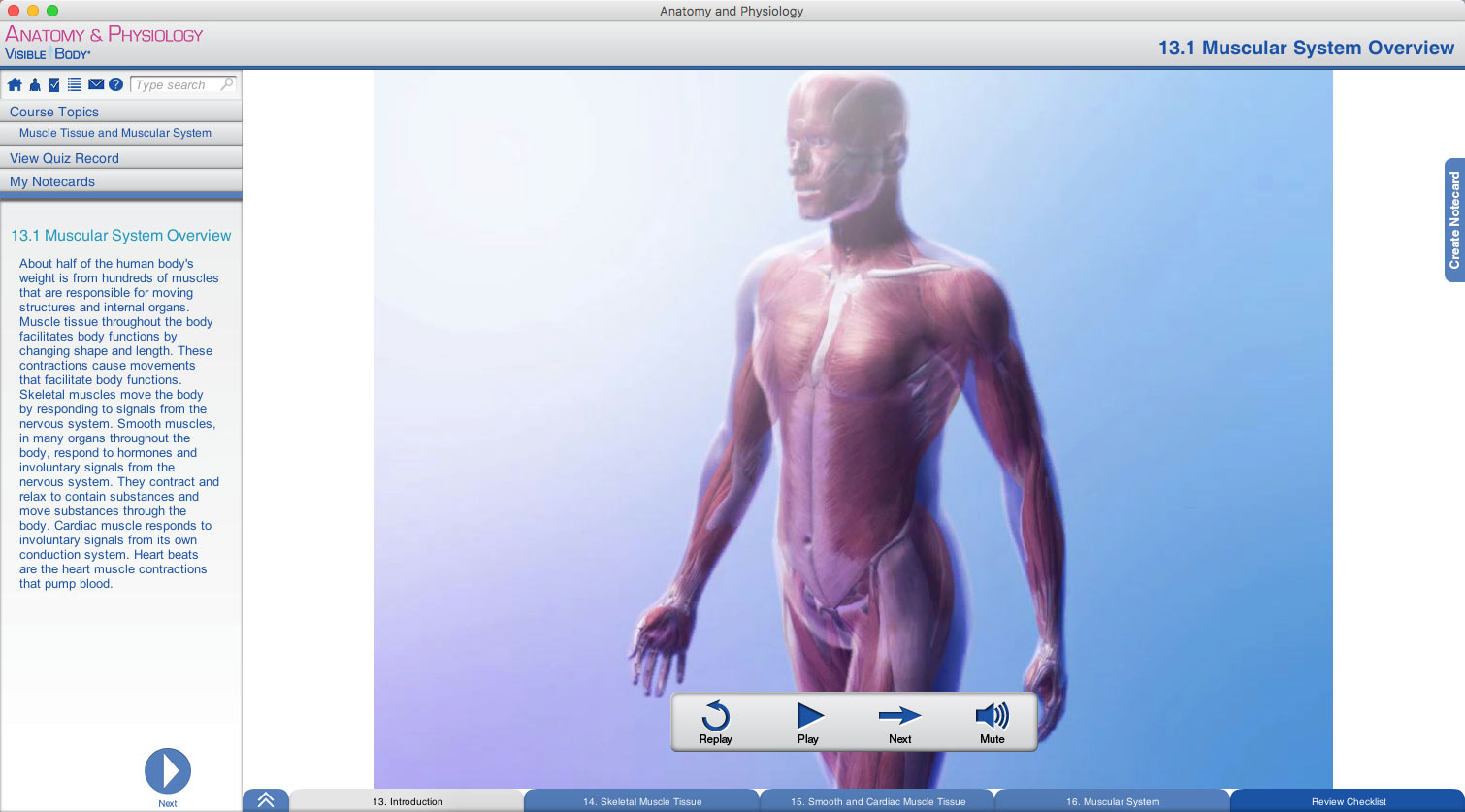Expand the Course Topics section
Screen dimensions: 1465x812
(x=120, y=112)
